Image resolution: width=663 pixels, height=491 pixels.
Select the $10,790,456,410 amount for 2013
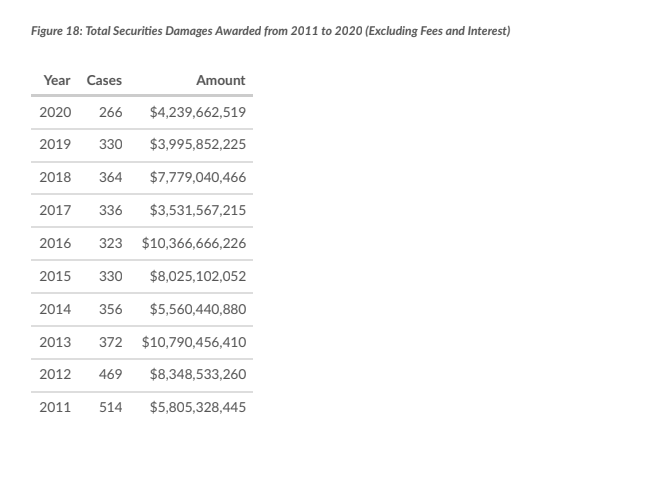pyautogui.click(x=194, y=342)
